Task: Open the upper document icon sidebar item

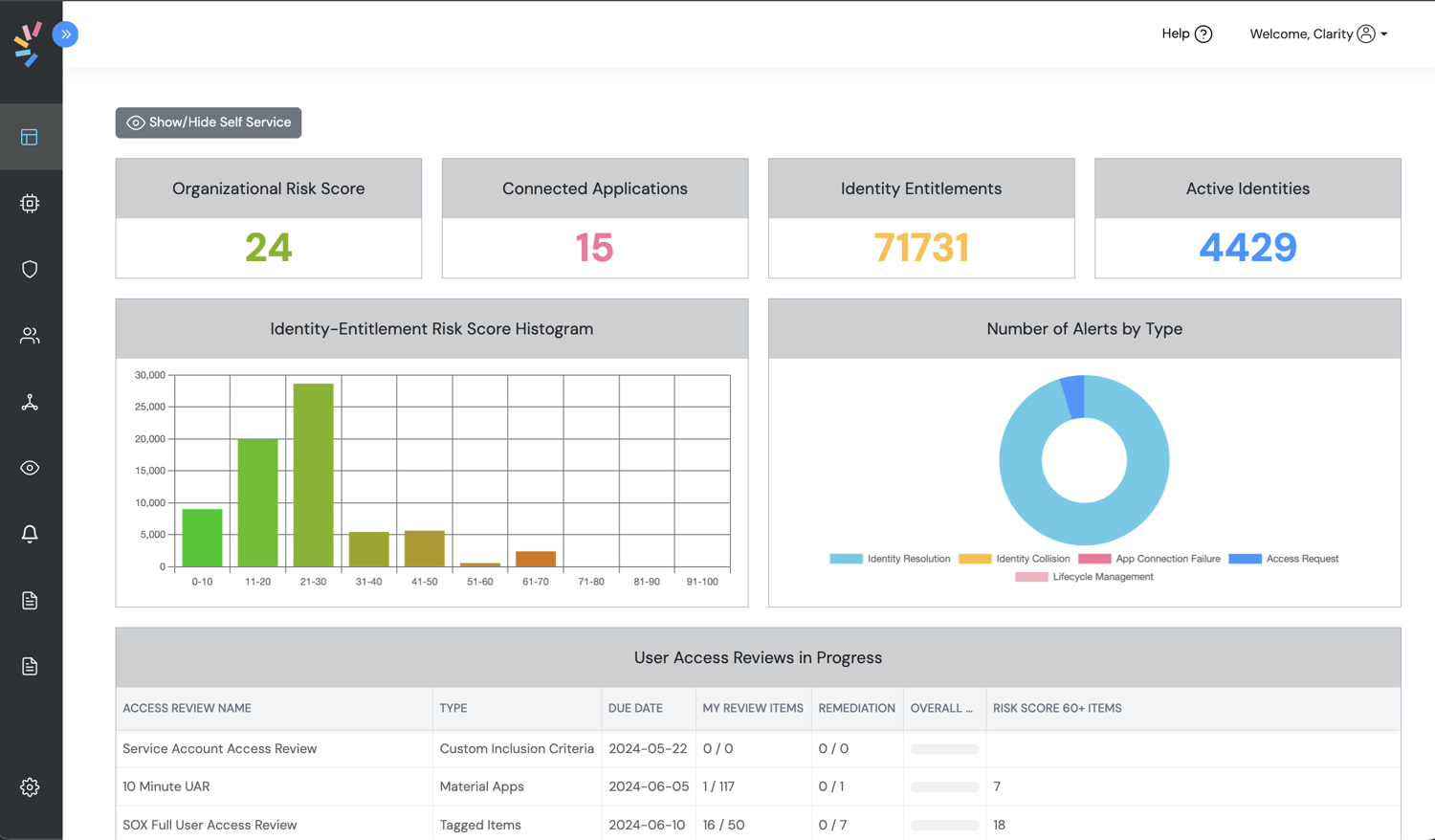Action: point(30,600)
